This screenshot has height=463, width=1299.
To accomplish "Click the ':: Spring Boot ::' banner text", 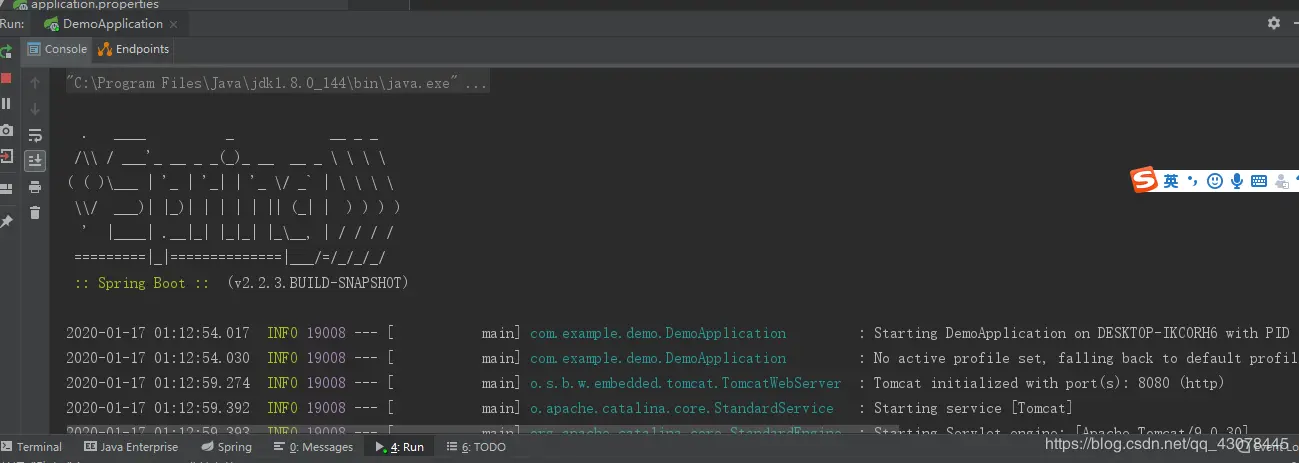I will [142, 283].
